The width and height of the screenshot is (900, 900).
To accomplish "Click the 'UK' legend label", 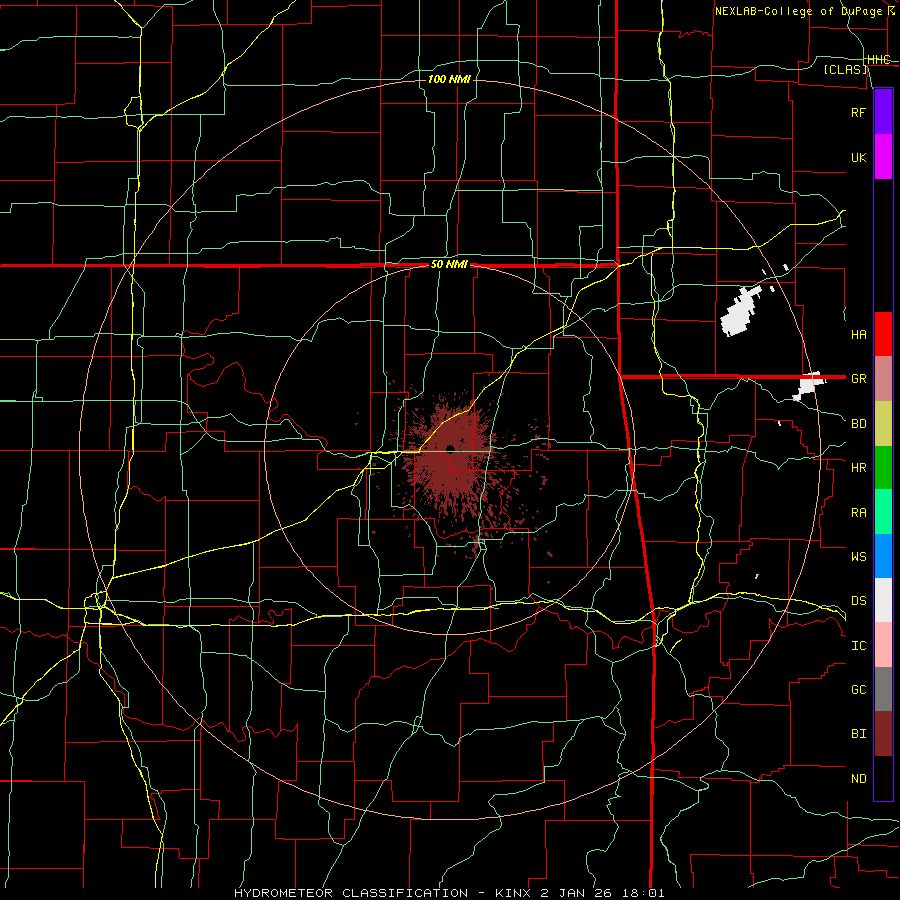I will click(859, 157).
